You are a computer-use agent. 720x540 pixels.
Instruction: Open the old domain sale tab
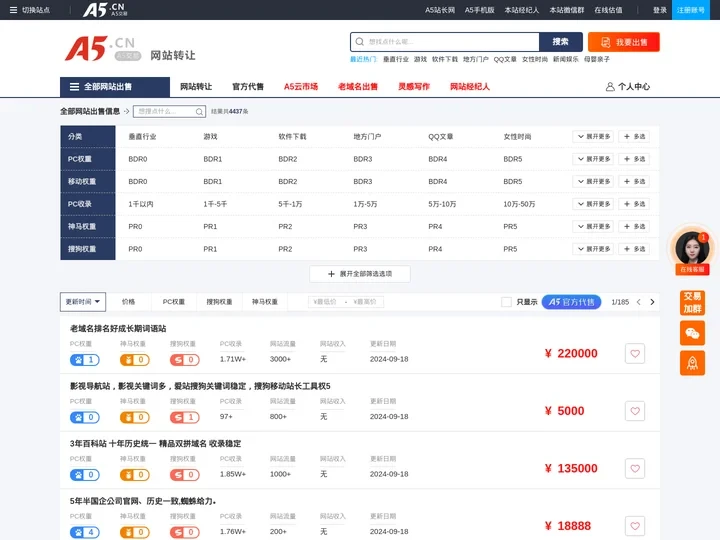pos(358,87)
